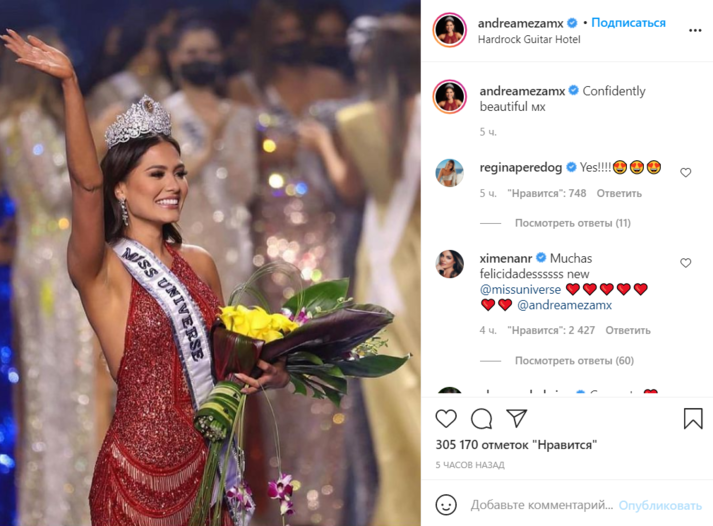Open Hardrock Guitar Hotel location link
Screen dimensions: 713x526
coord(529,40)
